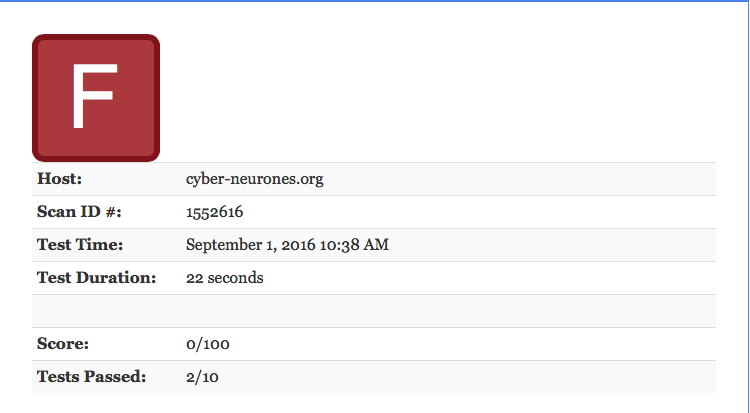This screenshot has height=413, width=750.
Task: Select scan ID number 1552616
Action: pyautogui.click(x=214, y=212)
